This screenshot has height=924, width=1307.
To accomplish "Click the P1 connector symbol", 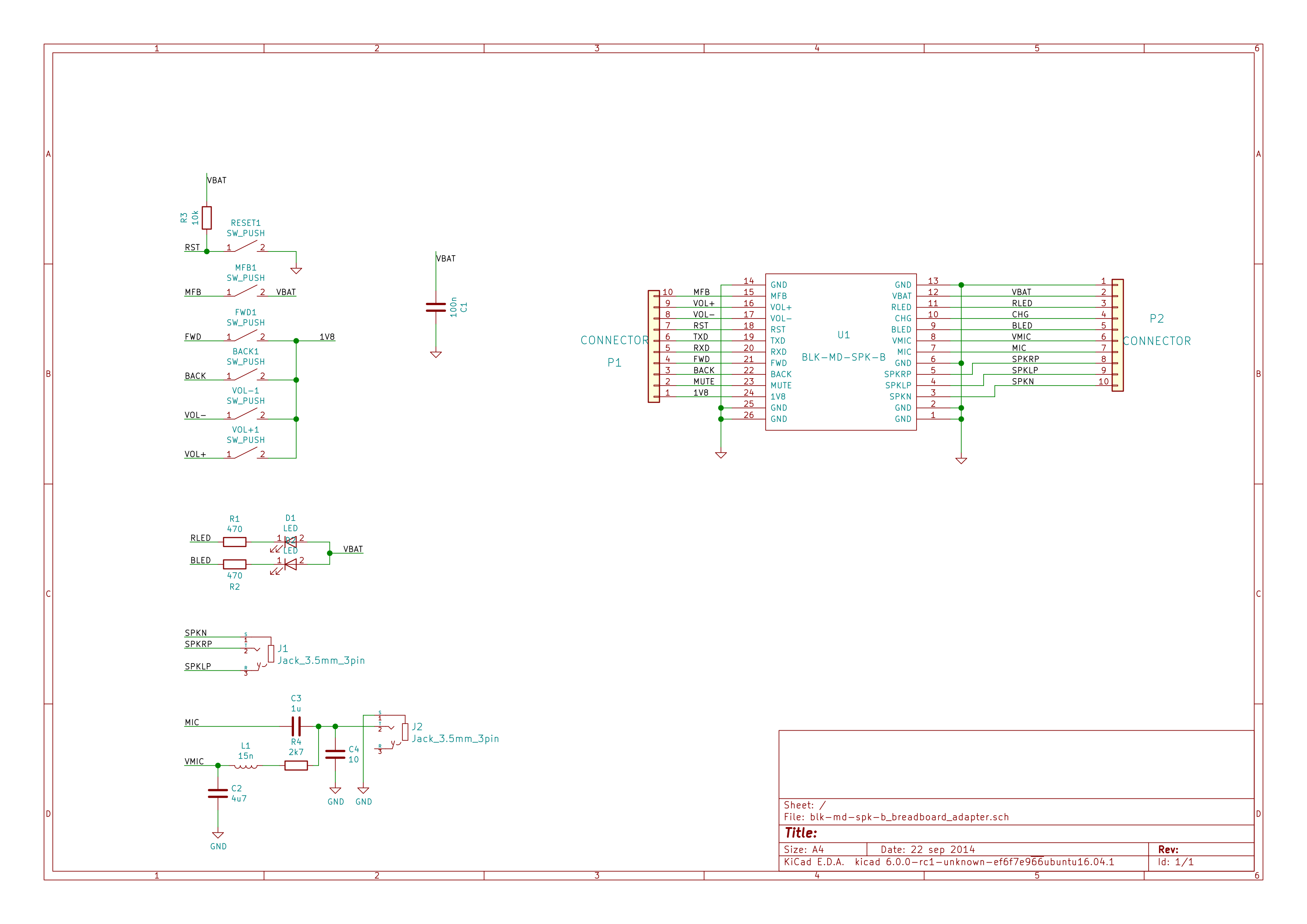I will (x=653, y=346).
